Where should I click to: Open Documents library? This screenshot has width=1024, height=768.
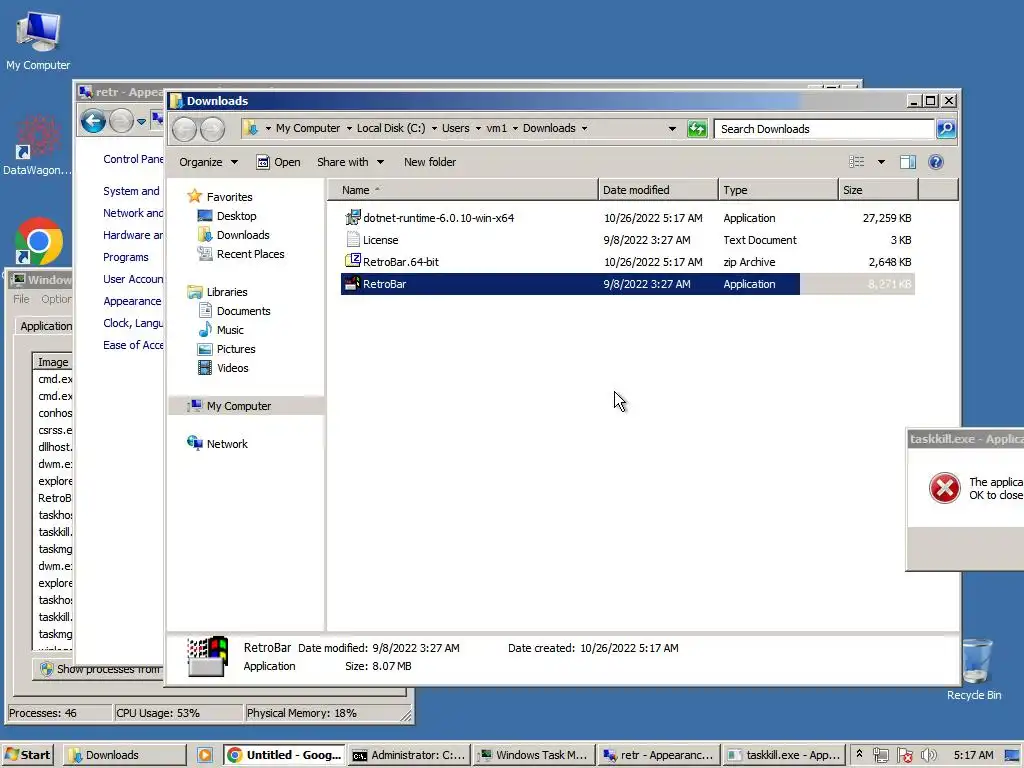(234, 311)
